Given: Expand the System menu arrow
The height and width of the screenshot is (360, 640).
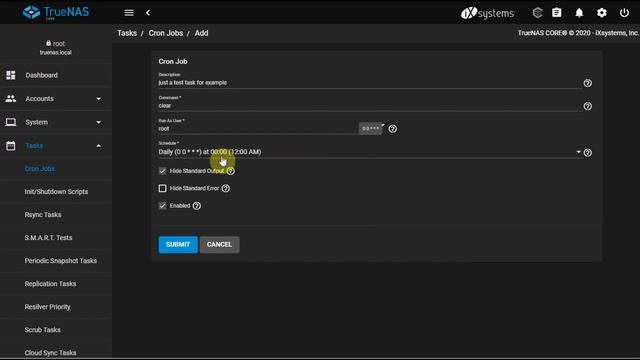Looking at the screenshot, I should pyautogui.click(x=98, y=122).
